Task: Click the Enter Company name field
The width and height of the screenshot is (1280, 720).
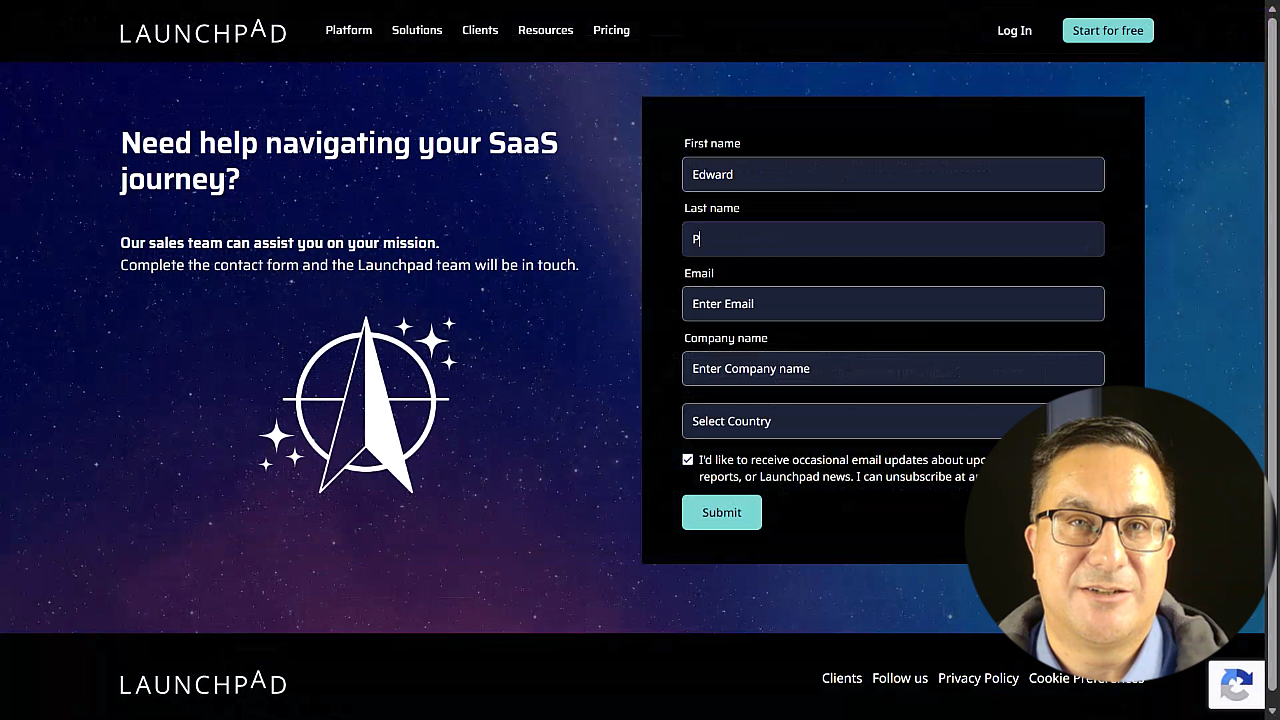Action: coord(893,369)
